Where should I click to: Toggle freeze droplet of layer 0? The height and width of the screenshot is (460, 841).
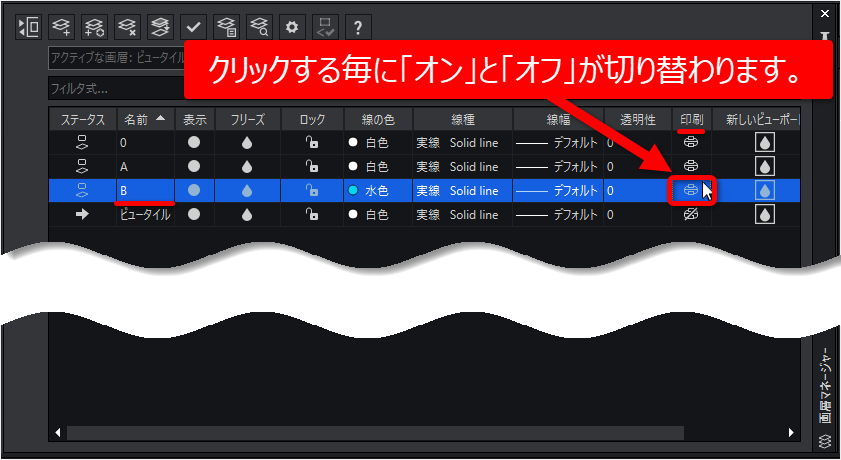(x=247, y=143)
